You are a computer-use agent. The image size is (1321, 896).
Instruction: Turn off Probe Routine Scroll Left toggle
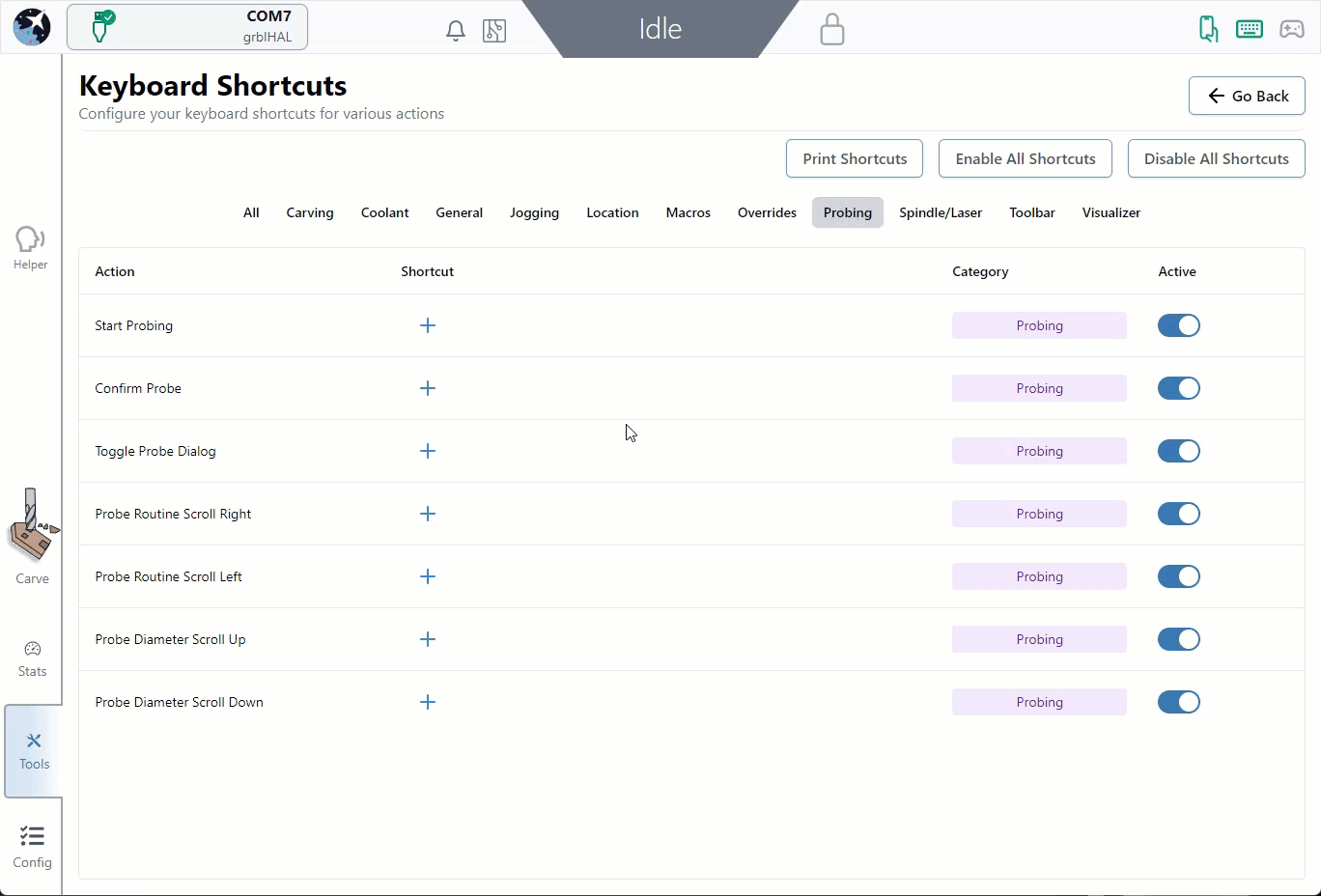[1178, 576]
